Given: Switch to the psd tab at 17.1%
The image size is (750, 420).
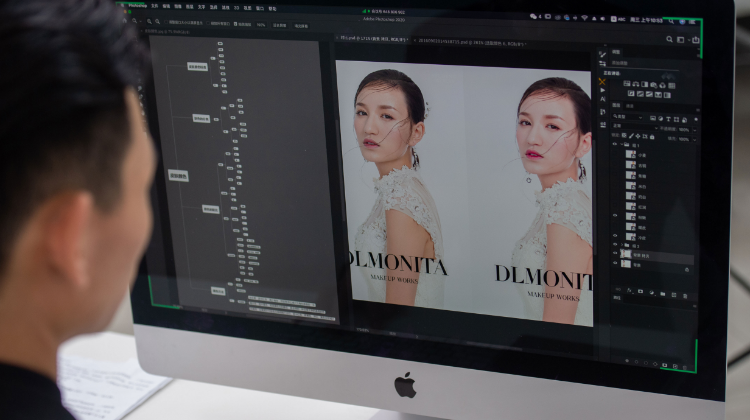Looking at the screenshot, I should point(374,39).
